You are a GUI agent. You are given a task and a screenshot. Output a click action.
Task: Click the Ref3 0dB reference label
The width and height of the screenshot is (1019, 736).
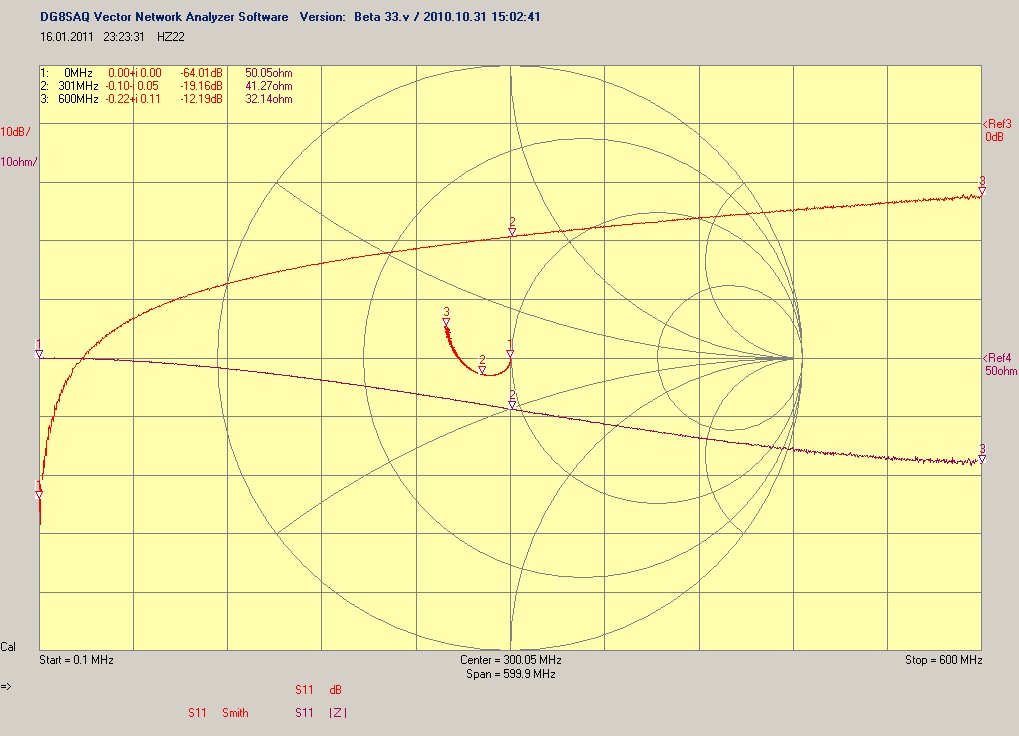(997, 130)
